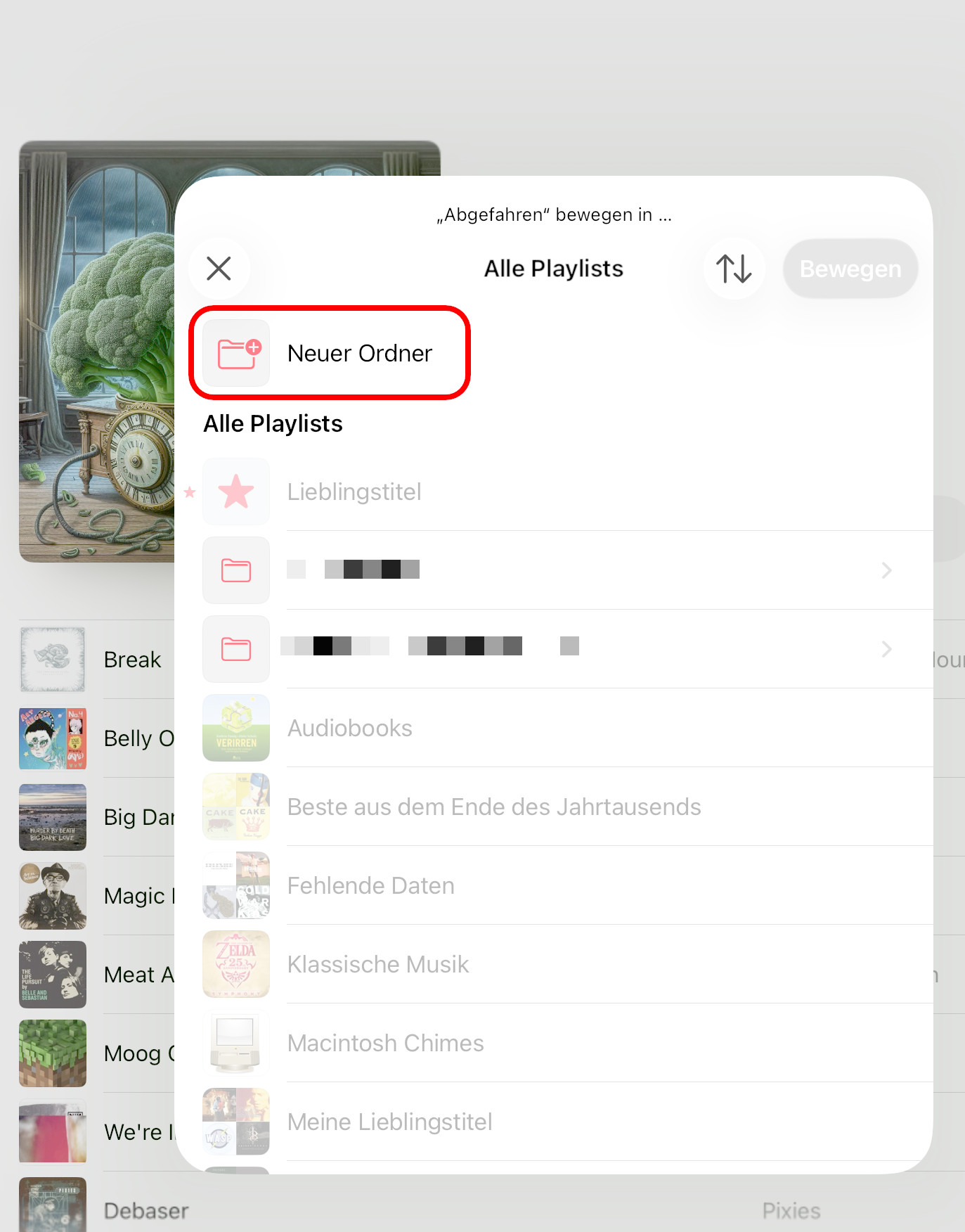Viewport: 965px width, 1232px height.
Task: Select the Debaser song by Pixies
Action: (492, 1211)
